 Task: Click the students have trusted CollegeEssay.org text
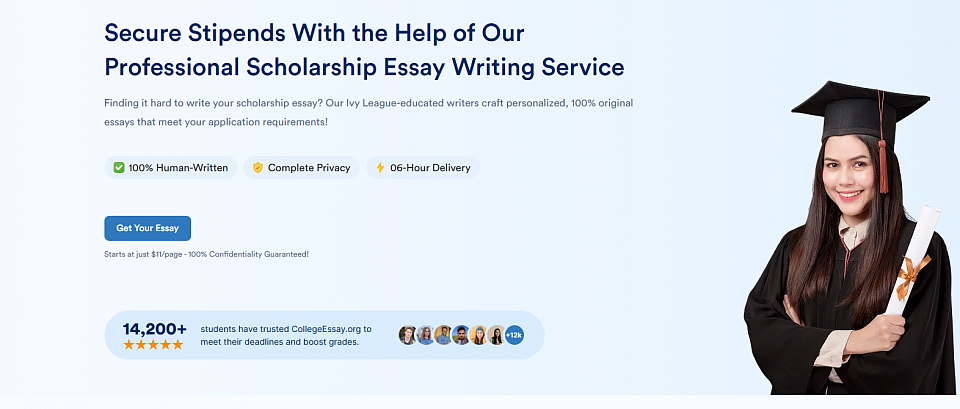click(285, 335)
